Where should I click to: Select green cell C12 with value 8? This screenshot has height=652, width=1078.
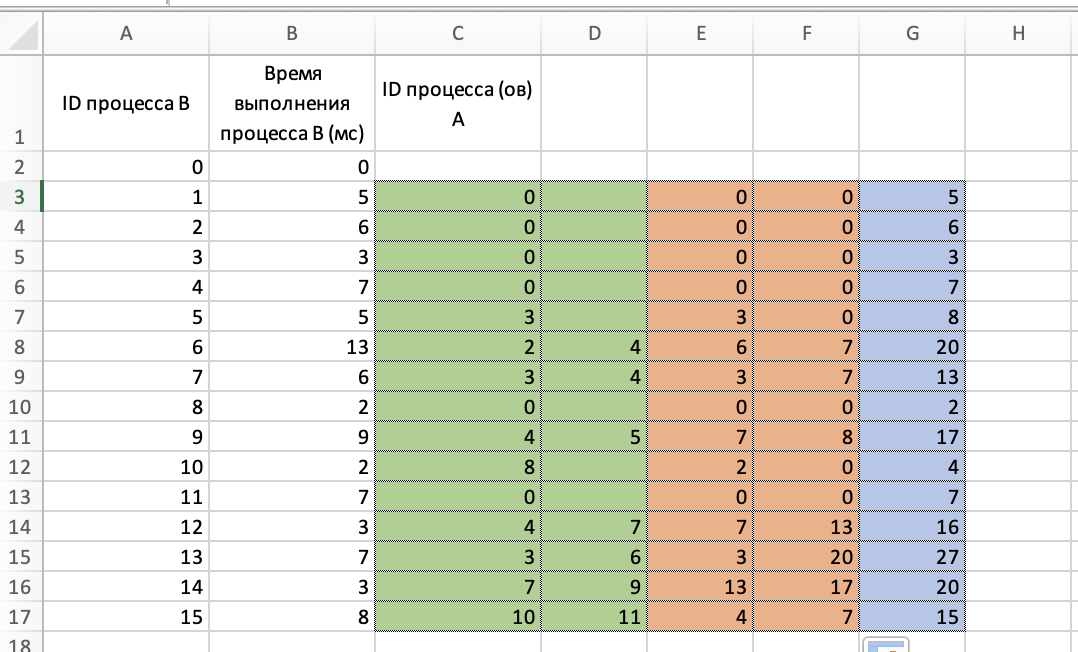click(x=457, y=467)
